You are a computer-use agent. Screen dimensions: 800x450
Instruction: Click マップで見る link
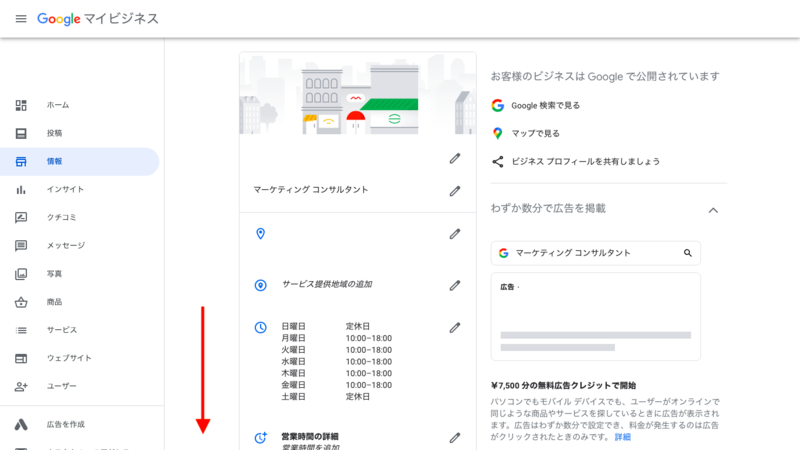[535, 134]
